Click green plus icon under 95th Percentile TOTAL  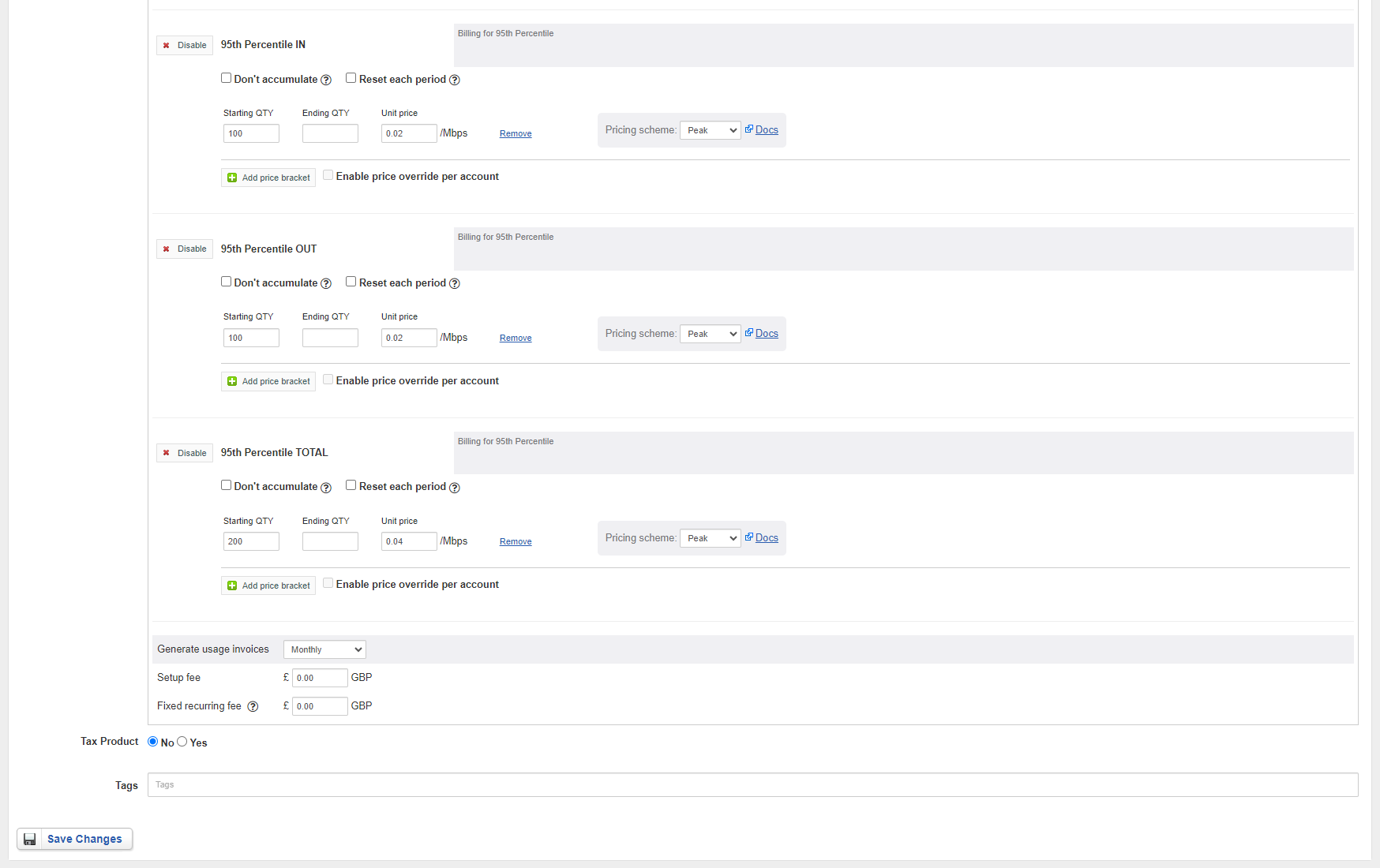(232, 586)
